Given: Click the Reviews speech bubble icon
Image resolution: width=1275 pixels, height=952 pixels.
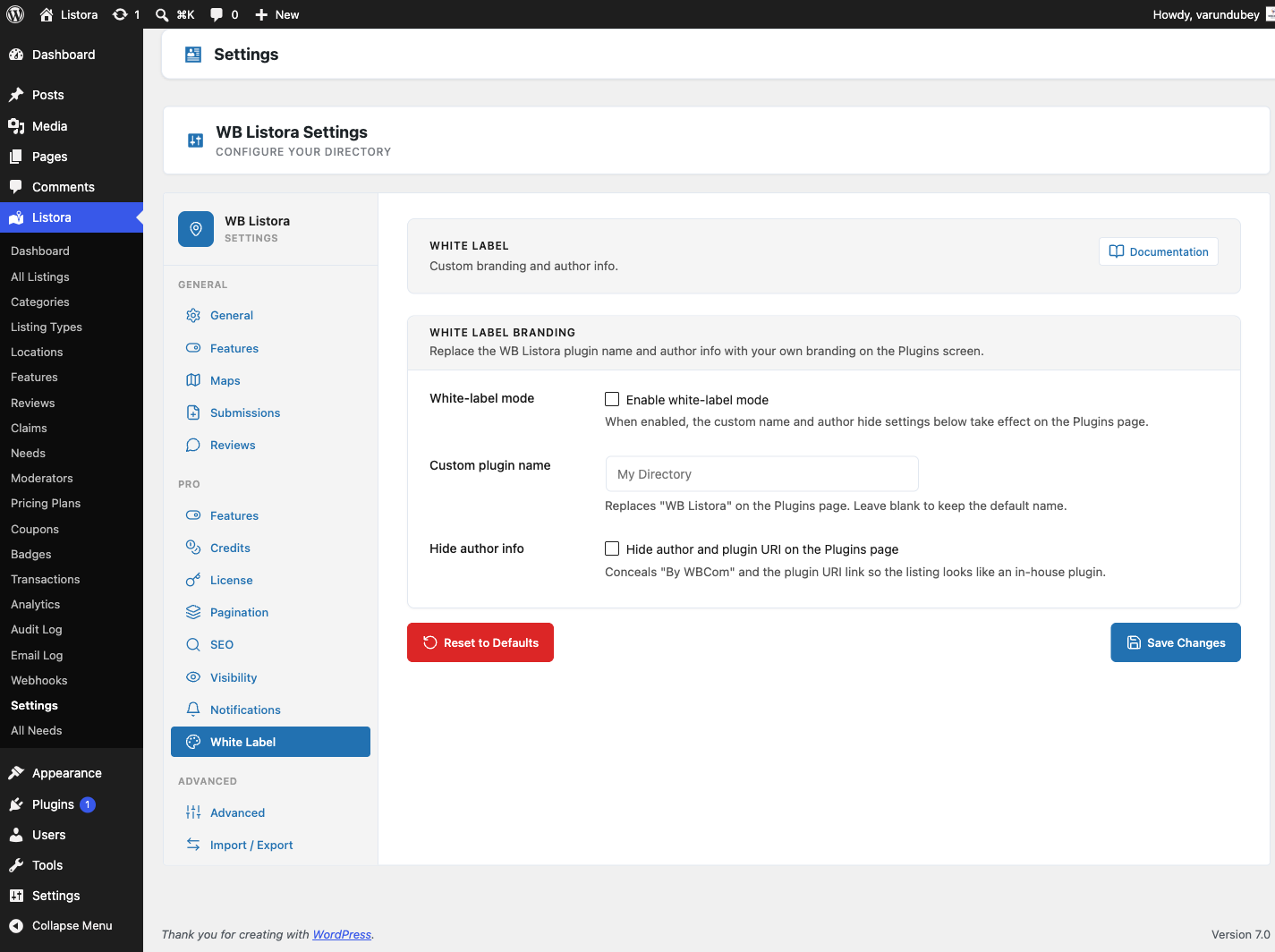Looking at the screenshot, I should click(193, 445).
